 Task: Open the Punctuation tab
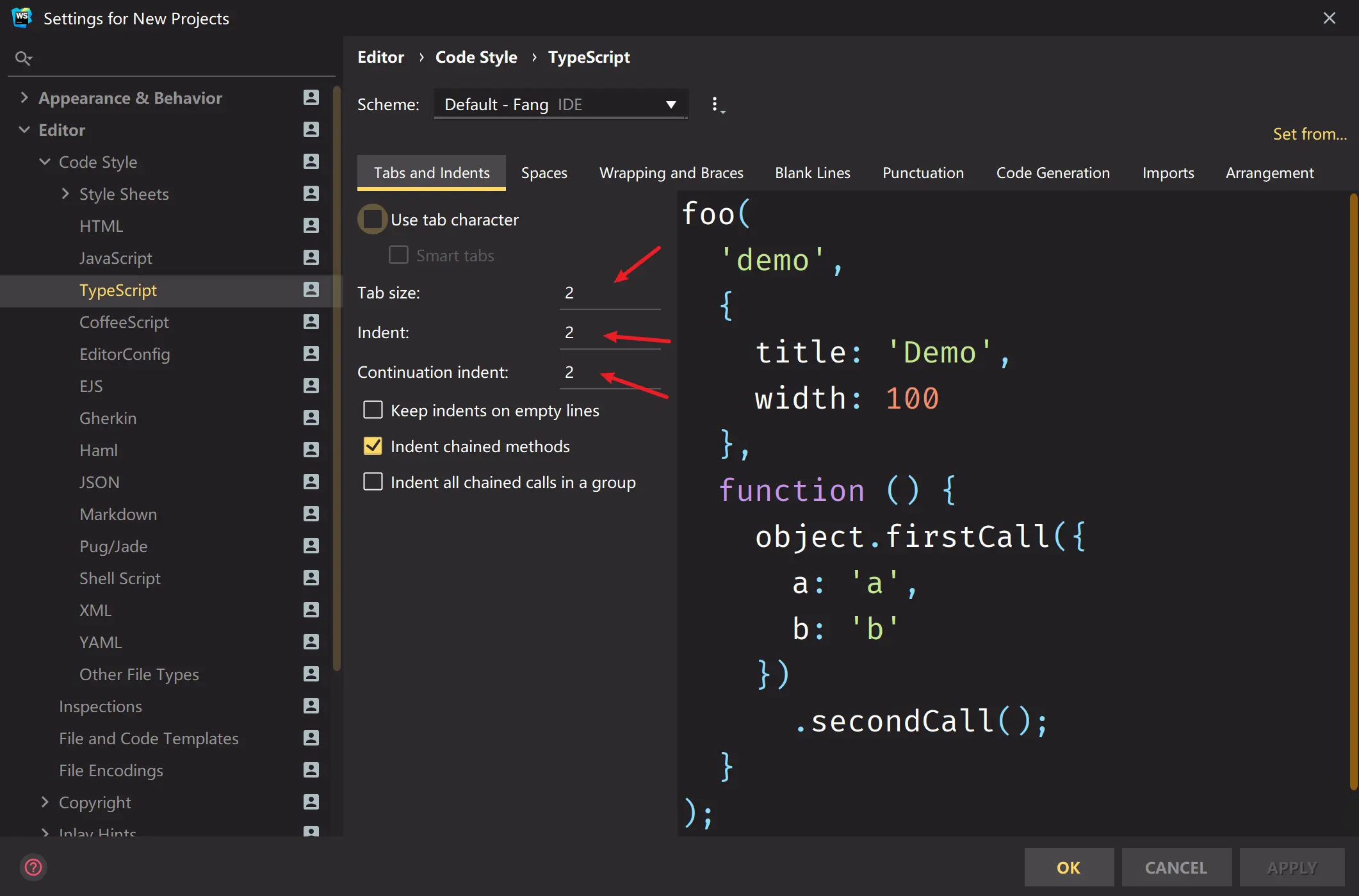click(x=922, y=173)
